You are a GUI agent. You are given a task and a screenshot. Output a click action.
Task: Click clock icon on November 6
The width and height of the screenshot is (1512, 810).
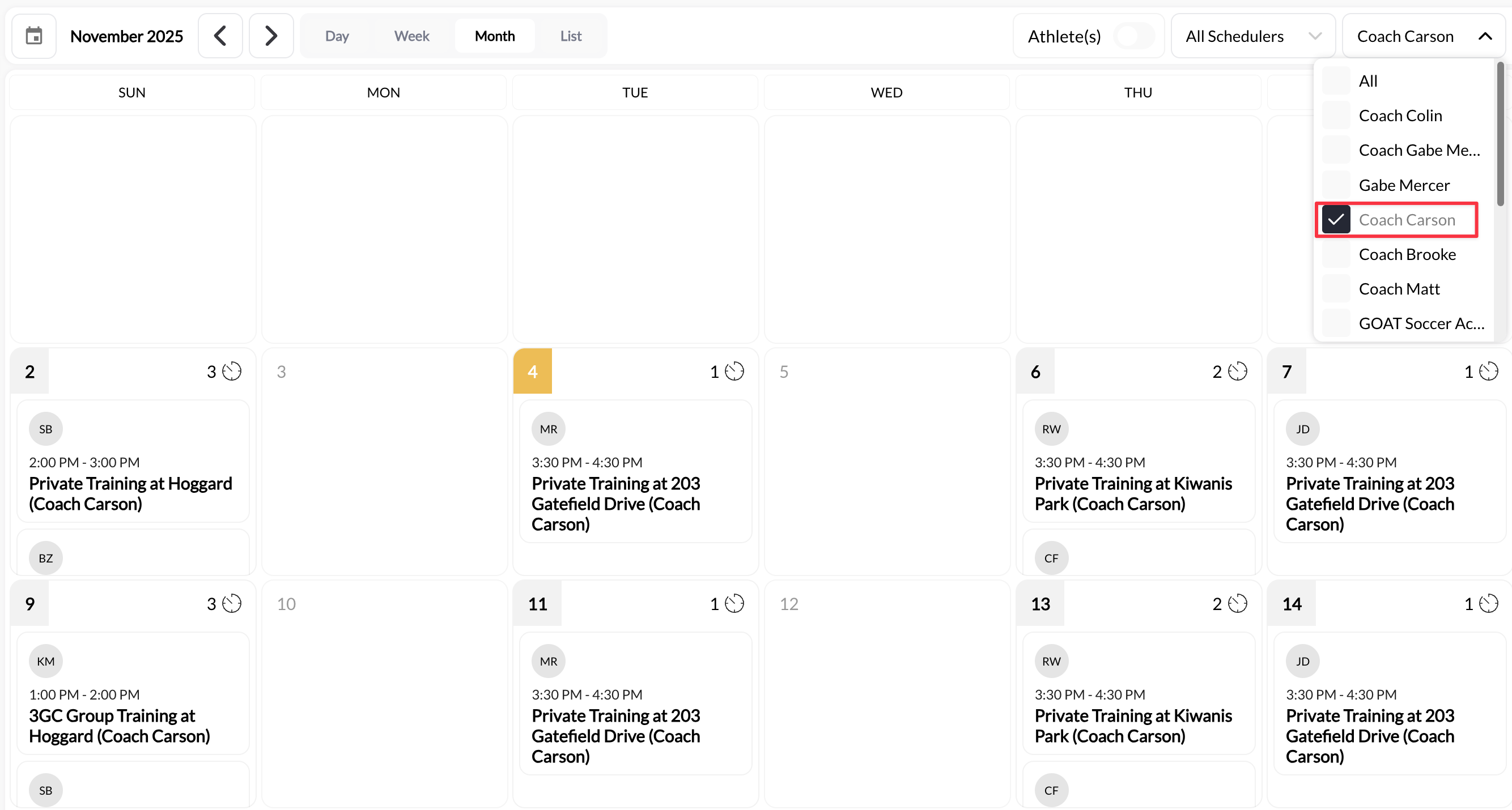(1237, 371)
